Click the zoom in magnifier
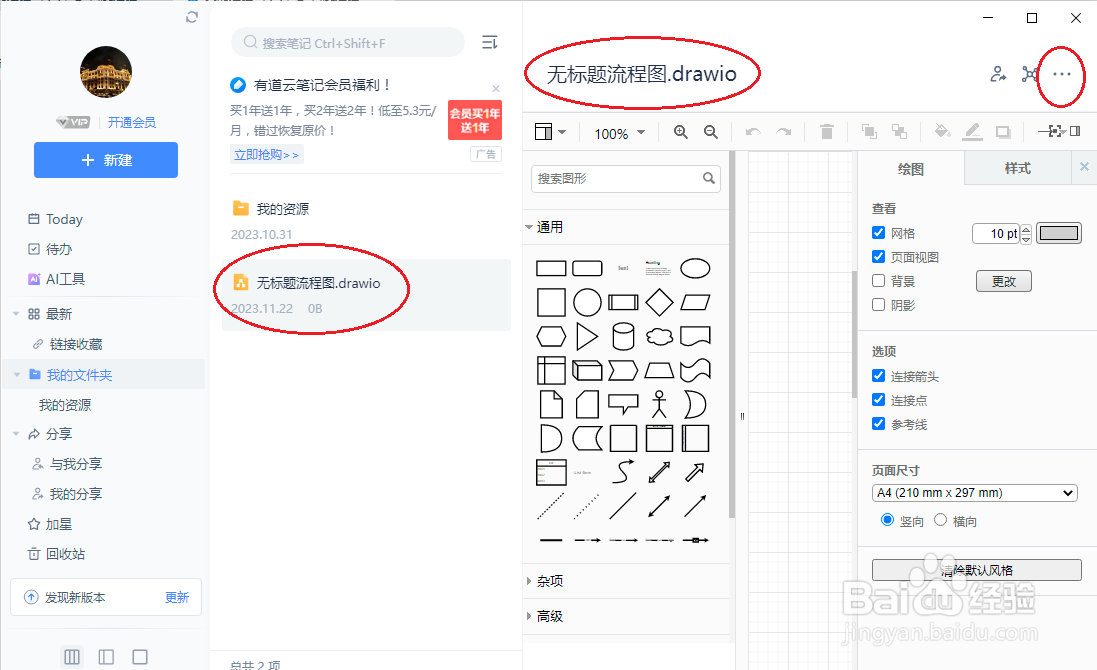This screenshot has width=1097, height=670. click(681, 131)
